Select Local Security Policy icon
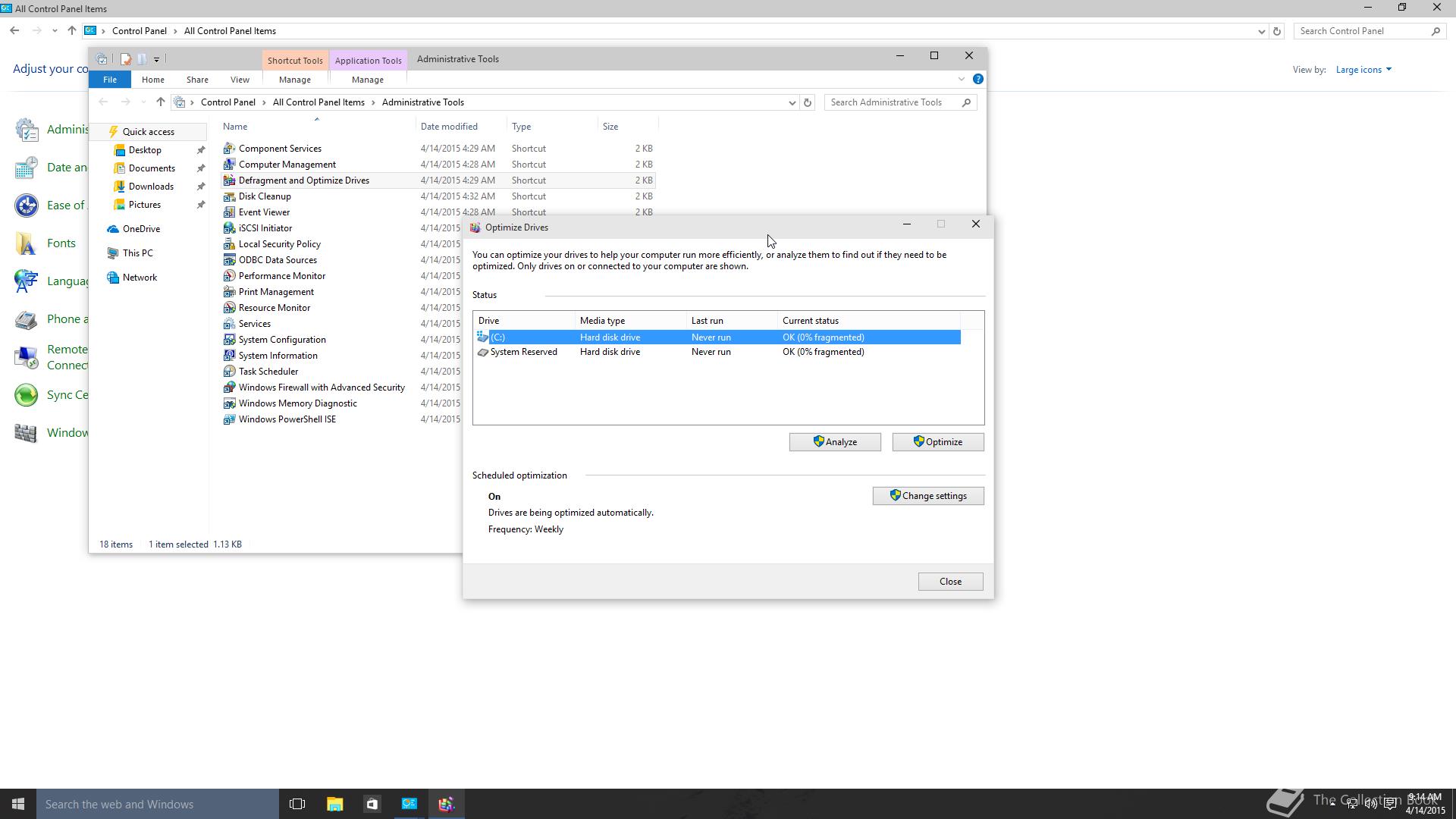 click(229, 244)
